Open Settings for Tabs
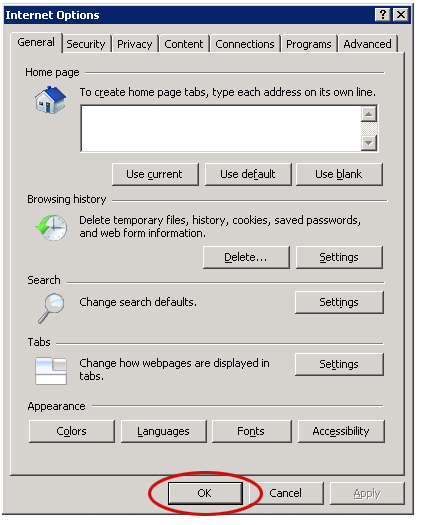The height and width of the screenshot is (525, 423). [x=339, y=364]
